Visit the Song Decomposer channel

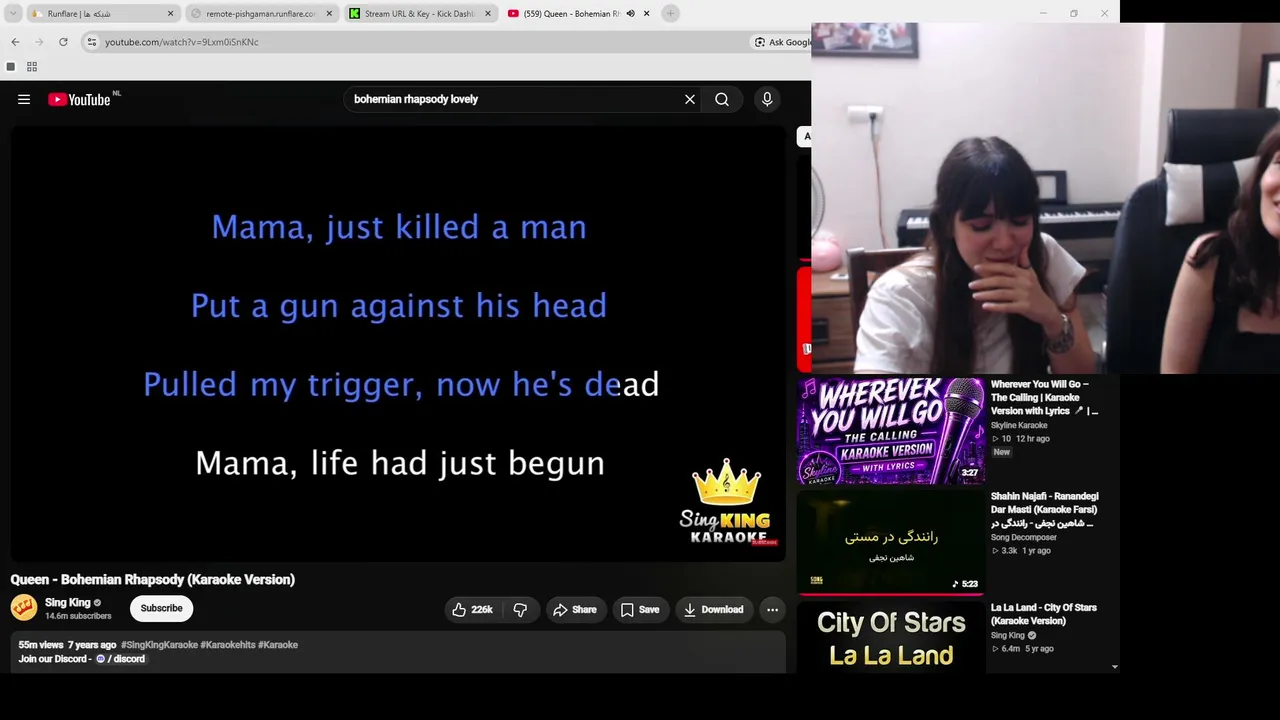(1024, 537)
